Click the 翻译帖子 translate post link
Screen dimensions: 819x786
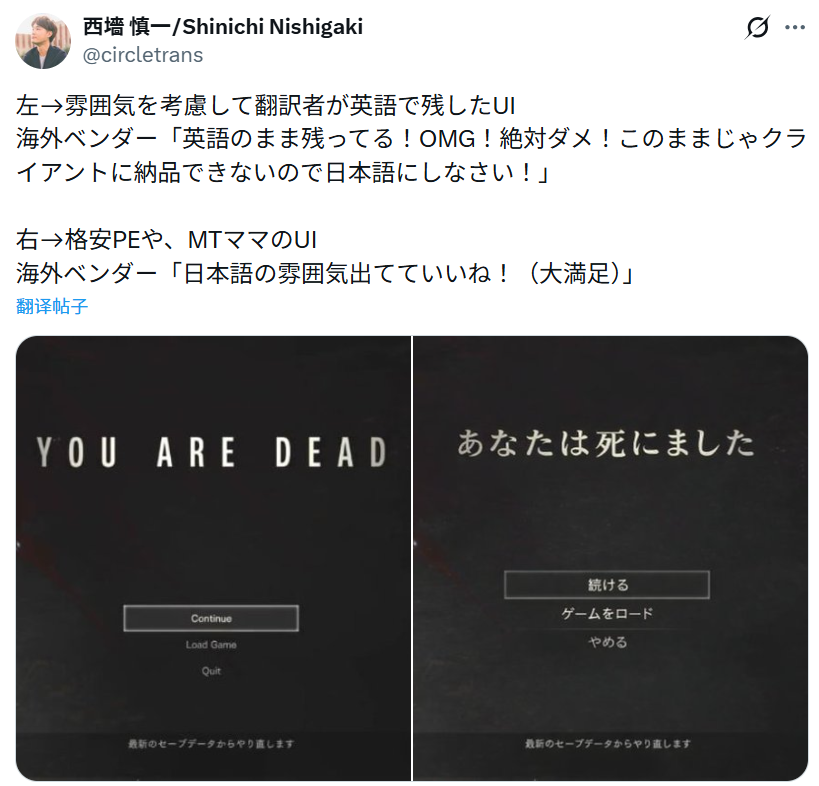pos(52,306)
